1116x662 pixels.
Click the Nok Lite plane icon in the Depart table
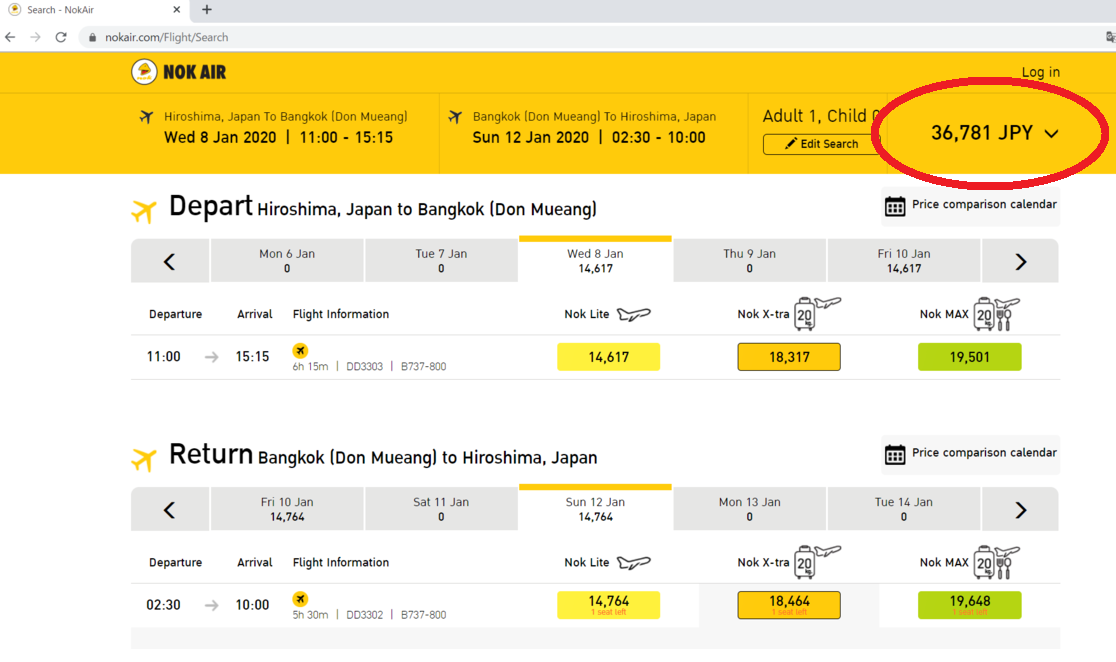click(633, 314)
